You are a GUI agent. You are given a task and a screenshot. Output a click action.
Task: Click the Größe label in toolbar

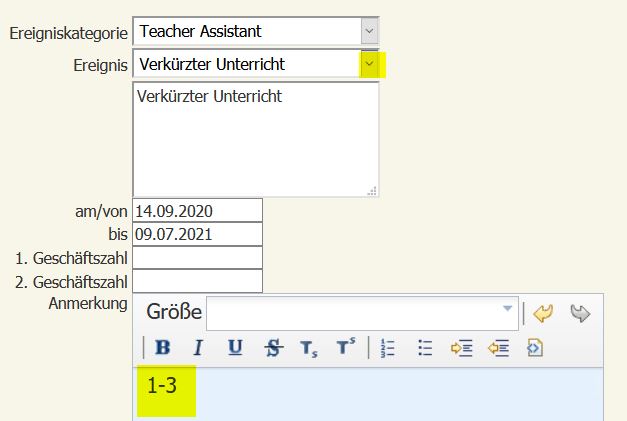(174, 312)
